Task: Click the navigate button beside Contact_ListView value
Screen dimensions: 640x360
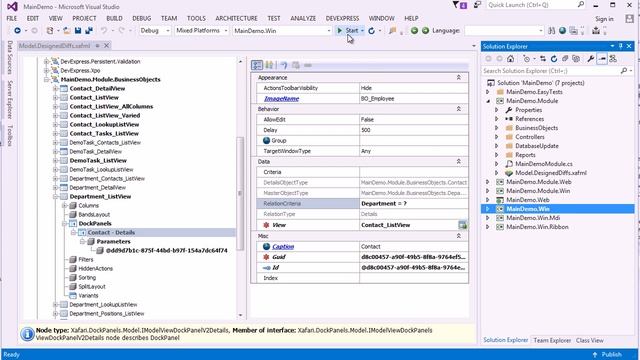Action: tap(462, 225)
